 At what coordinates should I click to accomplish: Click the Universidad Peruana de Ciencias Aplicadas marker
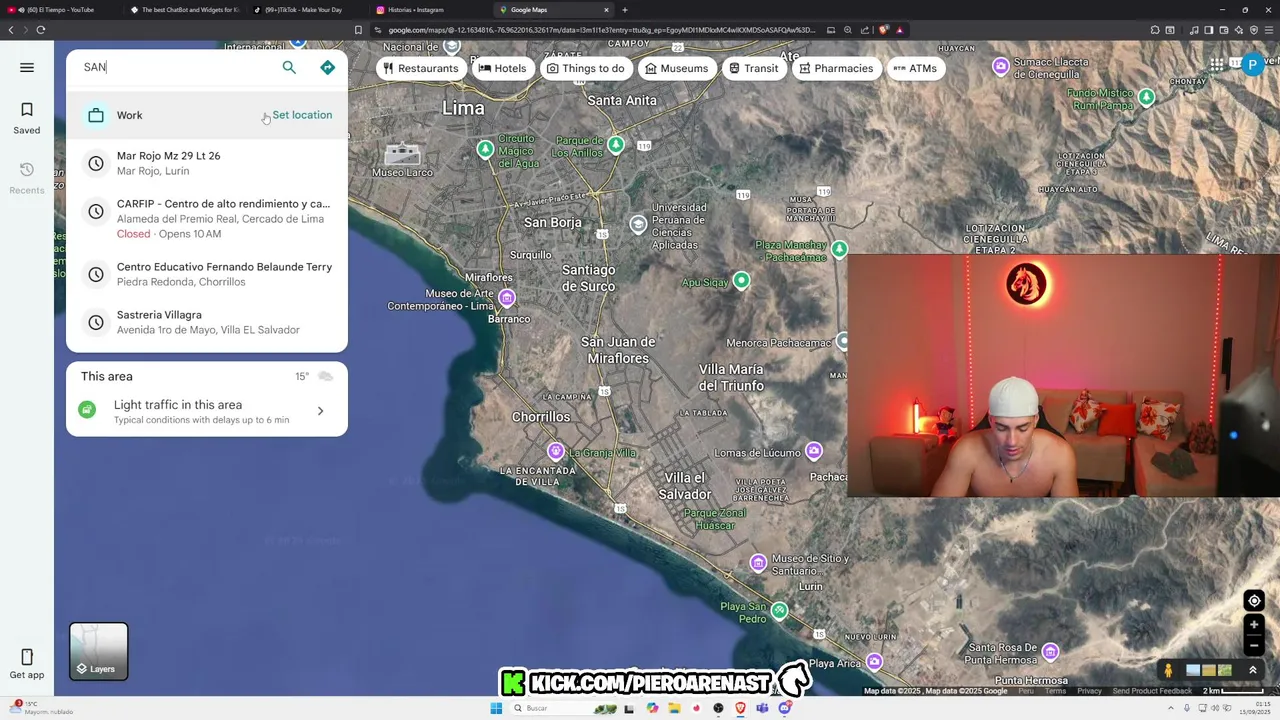point(638,224)
